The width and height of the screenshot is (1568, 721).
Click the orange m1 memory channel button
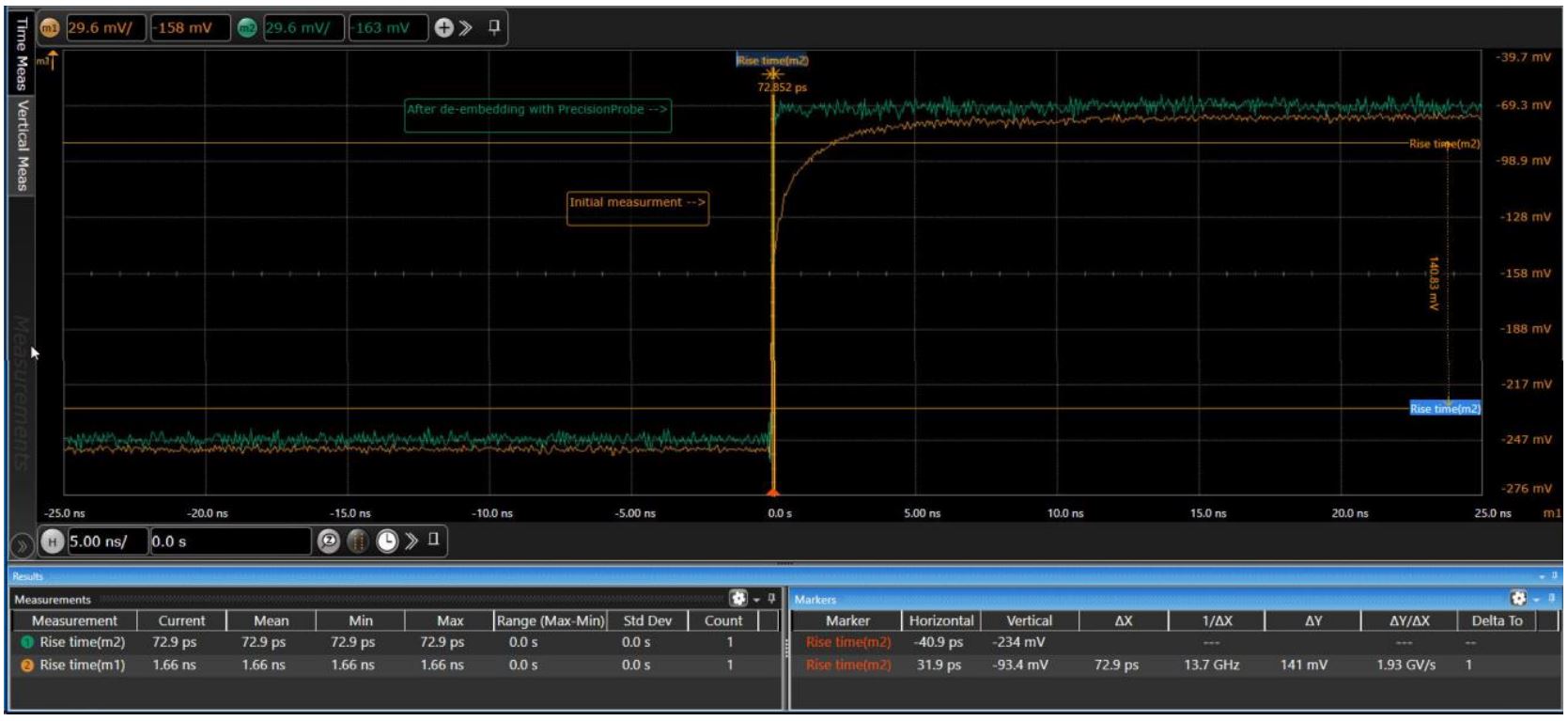pyautogui.click(x=49, y=28)
